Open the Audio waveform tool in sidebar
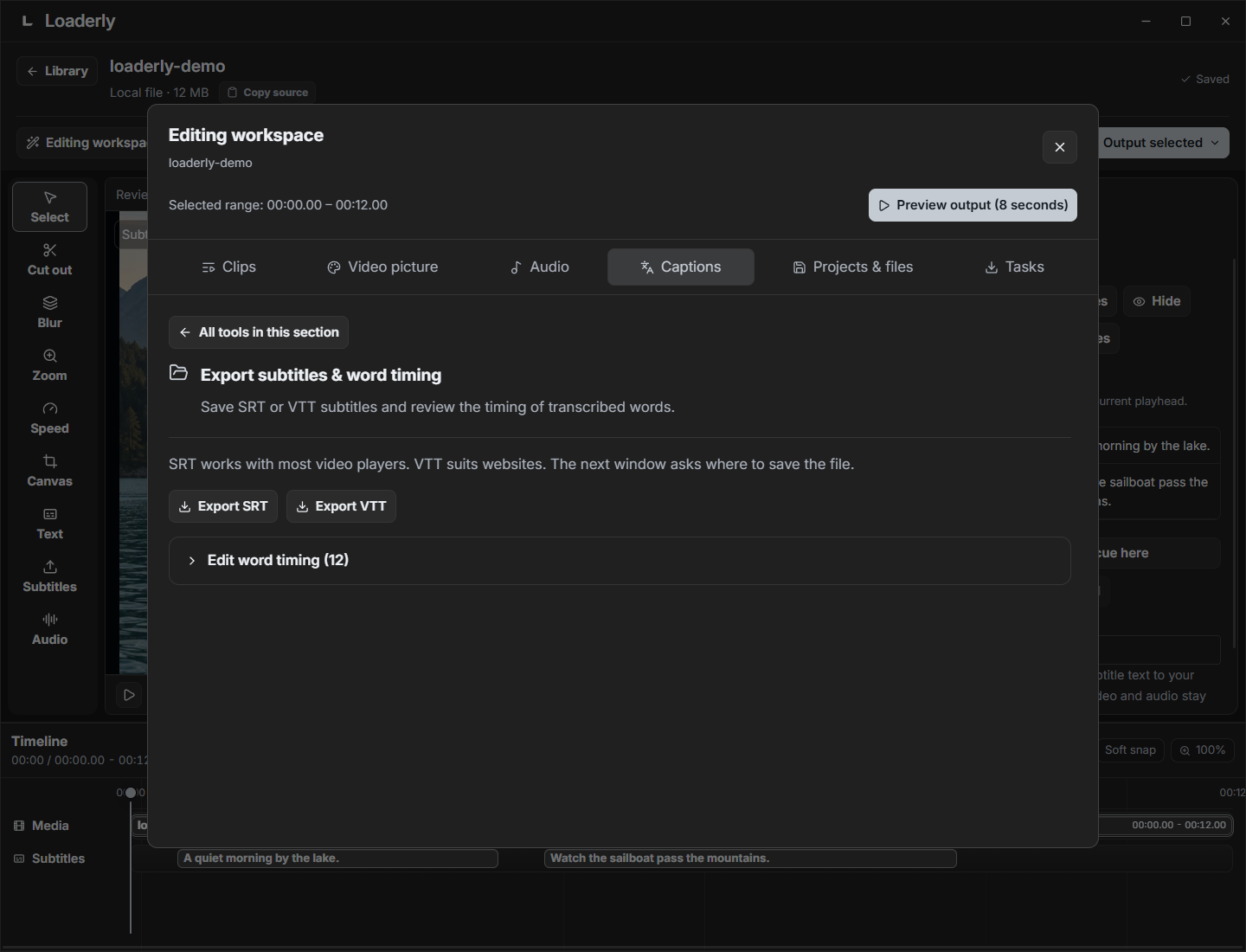Image resolution: width=1246 pixels, height=952 pixels. pyautogui.click(x=49, y=629)
